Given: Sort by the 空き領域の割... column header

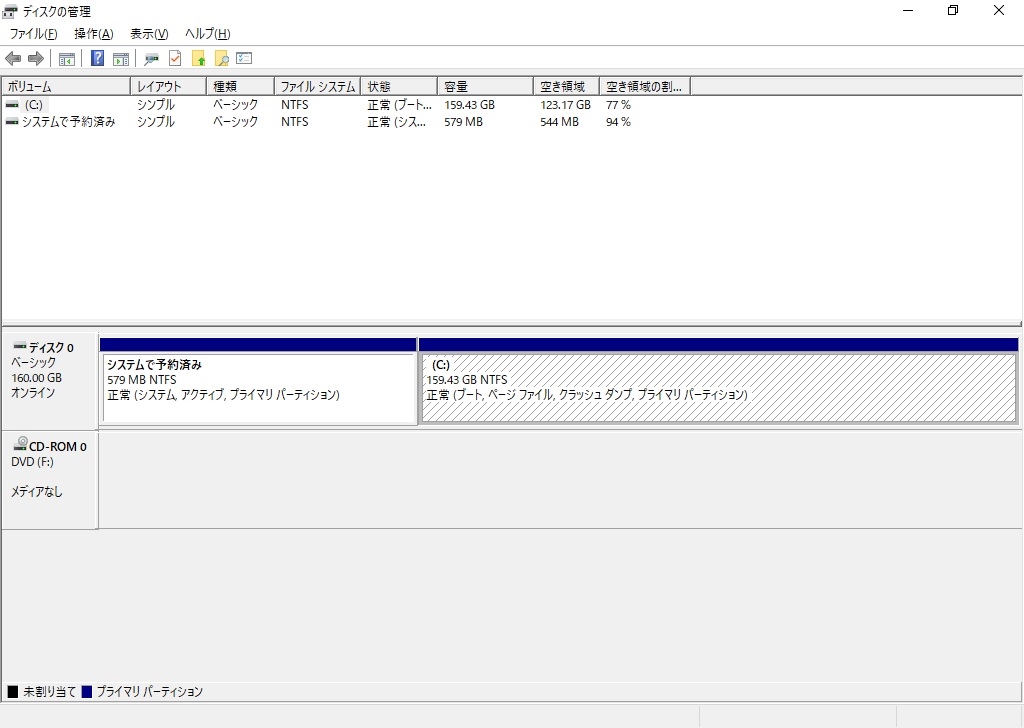Looking at the screenshot, I should pos(645,86).
